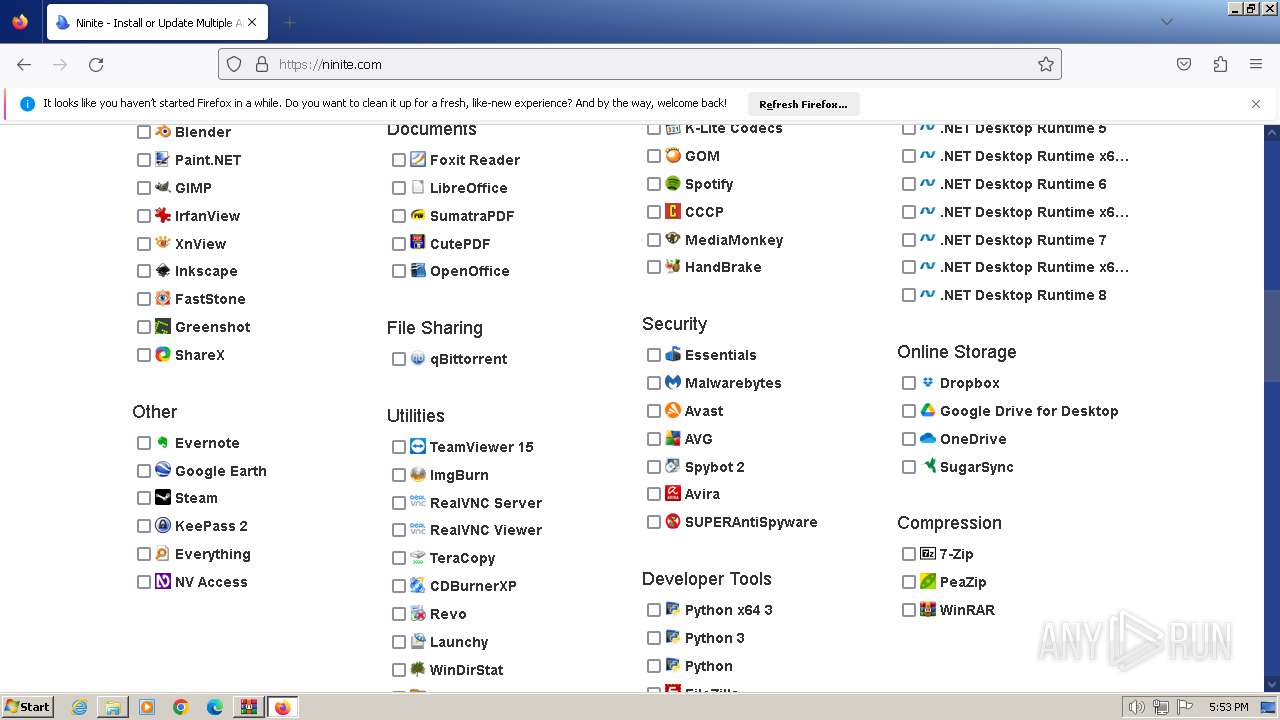Click the Blender app icon

pyautogui.click(x=163, y=132)
